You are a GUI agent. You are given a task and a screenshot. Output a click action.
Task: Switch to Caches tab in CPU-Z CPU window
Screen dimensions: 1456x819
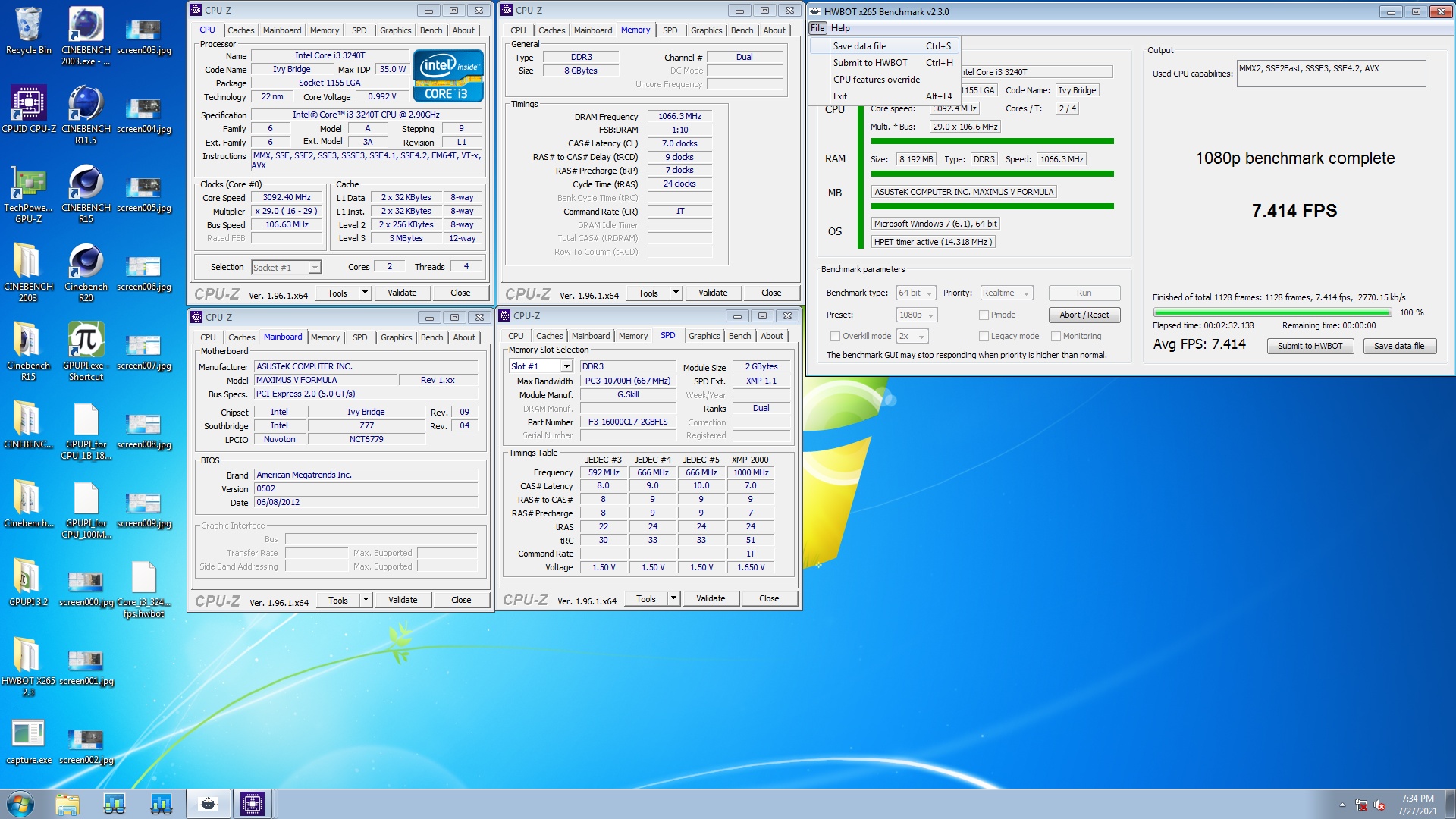click(x=241, y=30)
